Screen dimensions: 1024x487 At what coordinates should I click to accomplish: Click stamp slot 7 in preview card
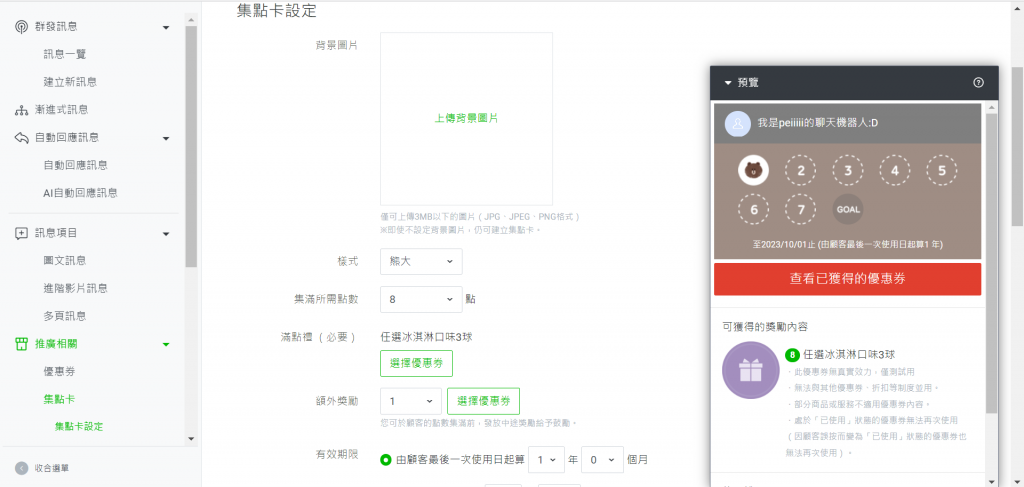[x=801, y=210]
